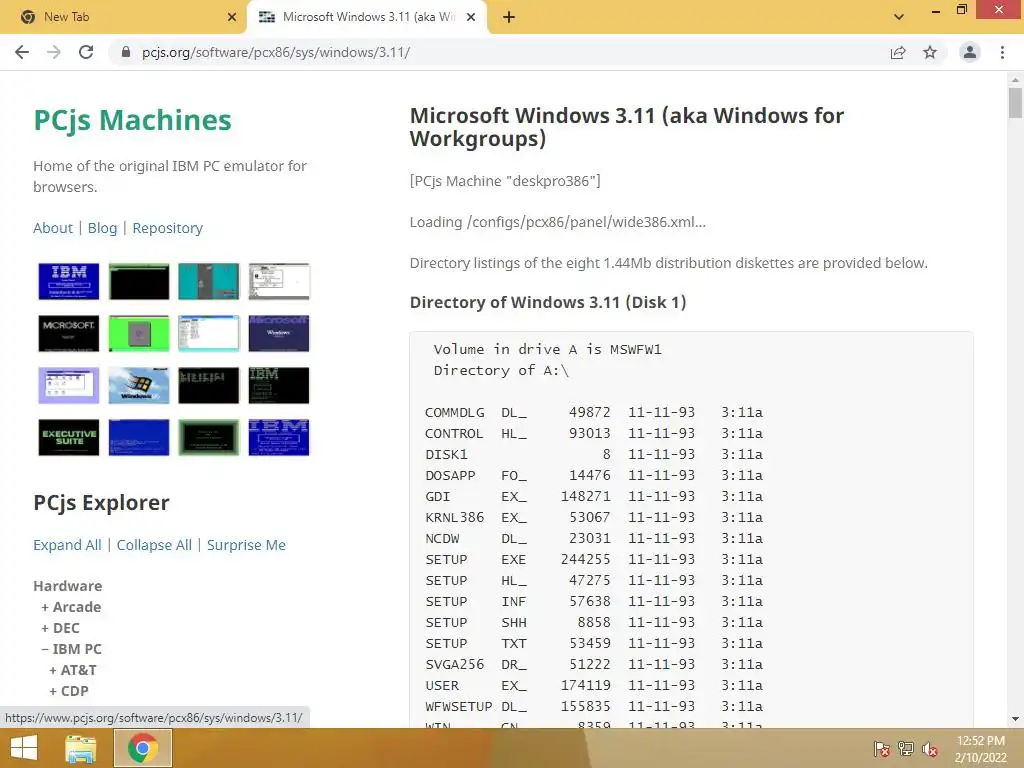Image resolution: width=1024 pixels, height=768 pixels.
Task: Close the New Tab tab
Action: (232, 17)
